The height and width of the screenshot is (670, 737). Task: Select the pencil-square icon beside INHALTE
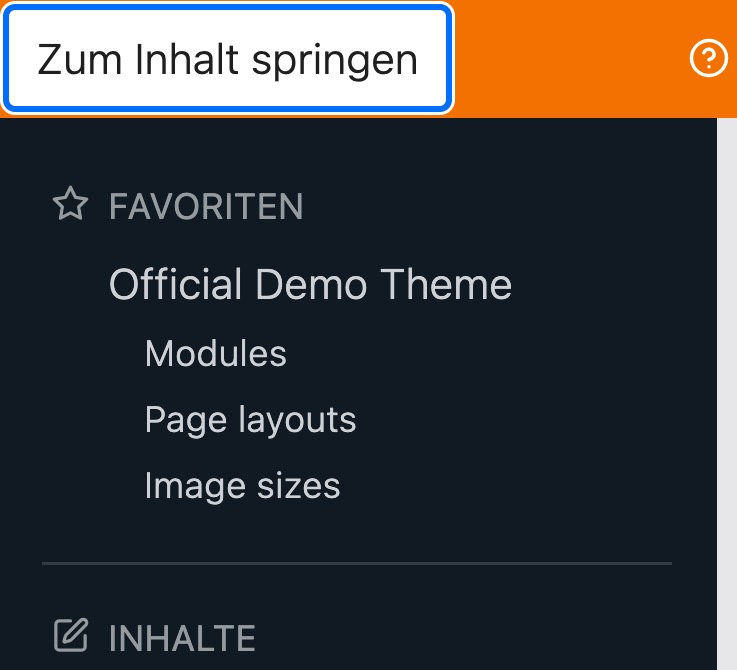point(70,636)
